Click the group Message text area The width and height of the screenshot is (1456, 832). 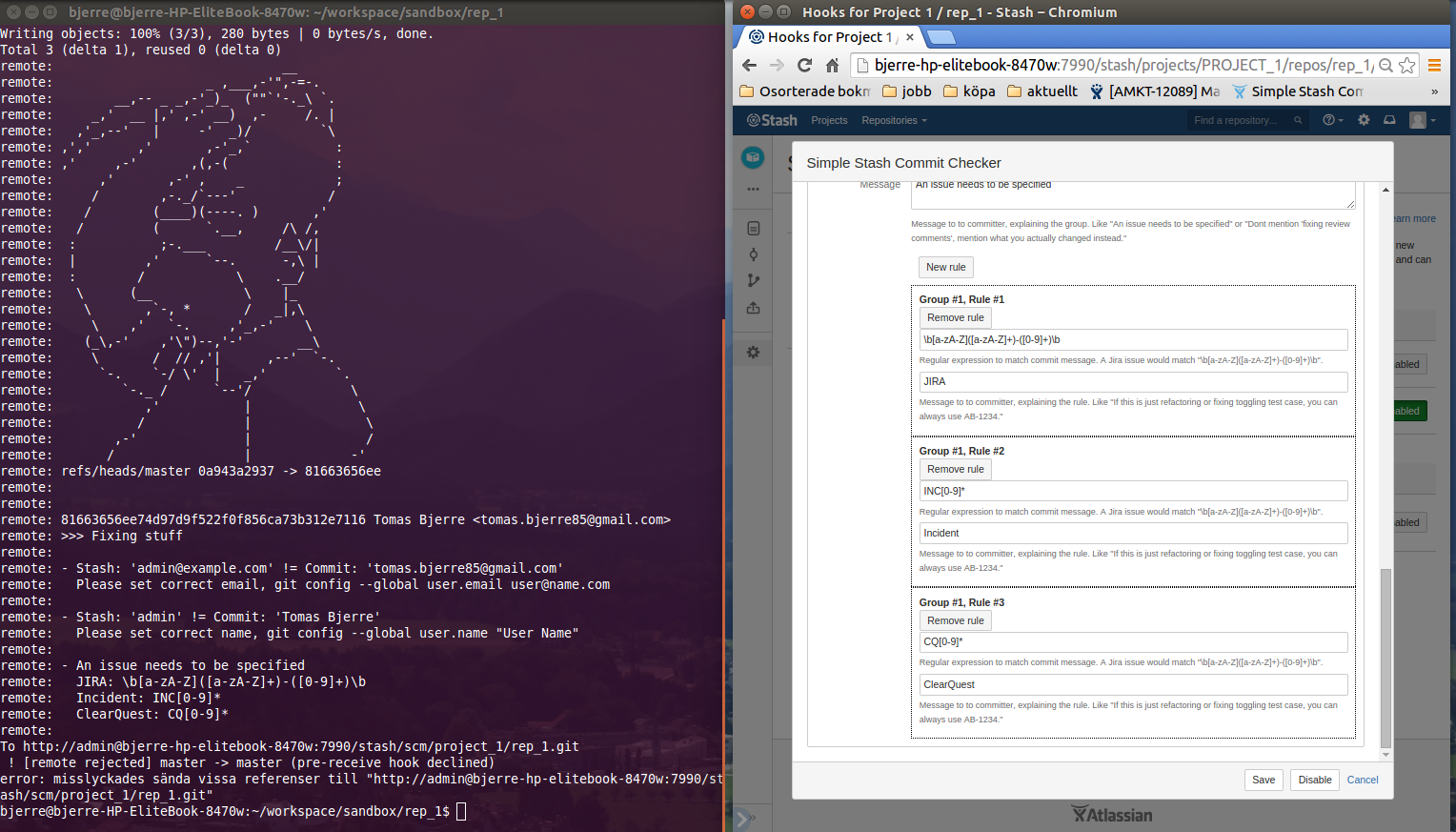1133,194
